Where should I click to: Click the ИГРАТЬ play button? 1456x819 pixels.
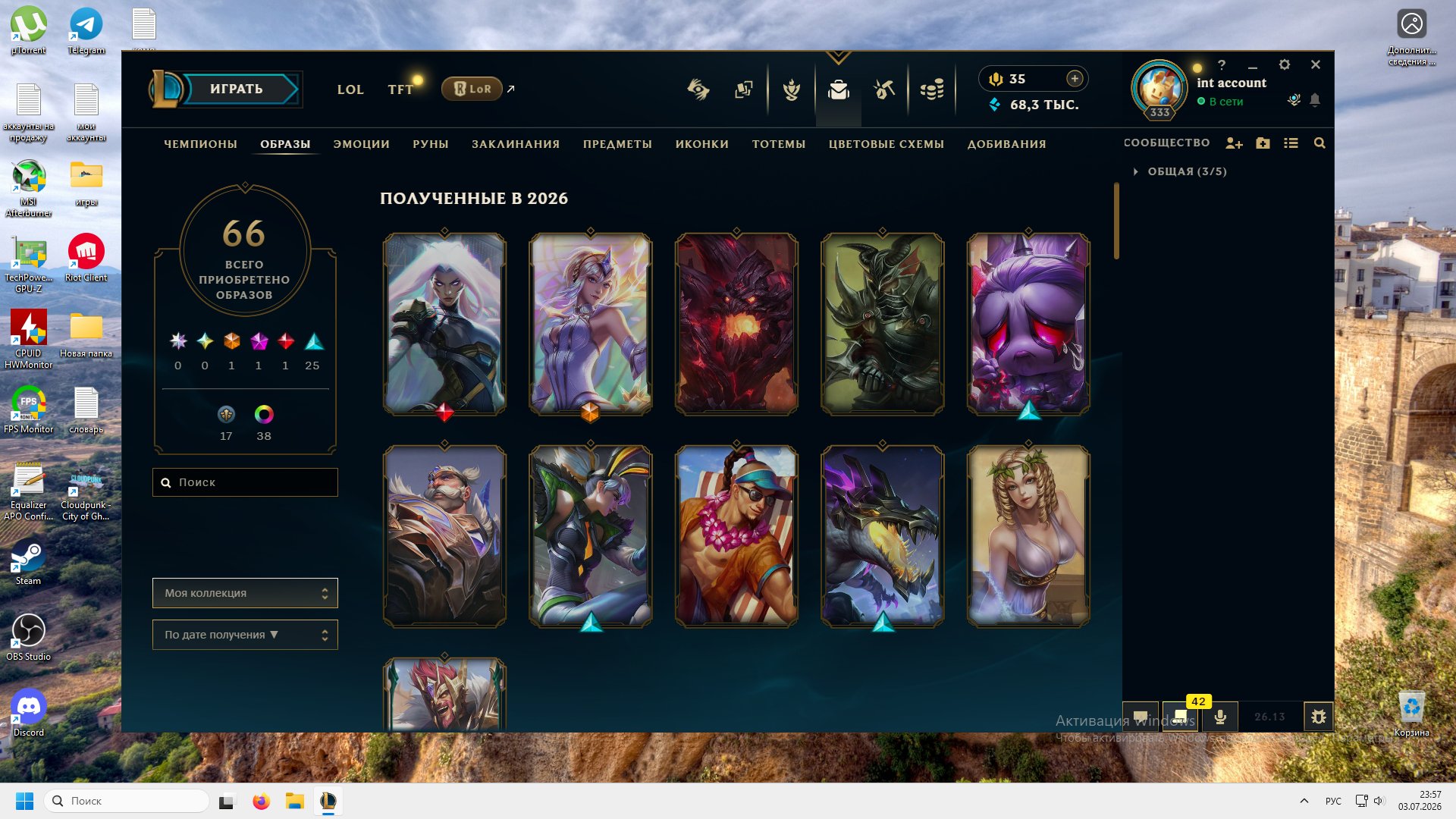click(x=237, y=89)
